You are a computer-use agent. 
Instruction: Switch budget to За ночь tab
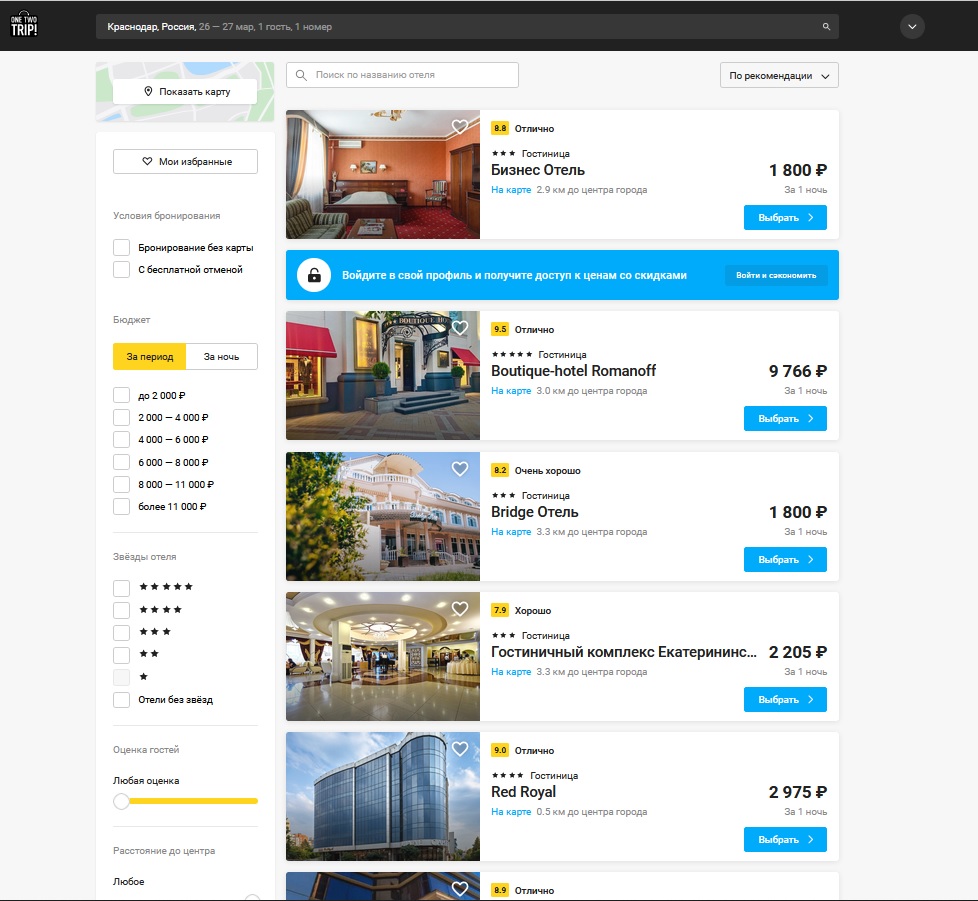221,357
